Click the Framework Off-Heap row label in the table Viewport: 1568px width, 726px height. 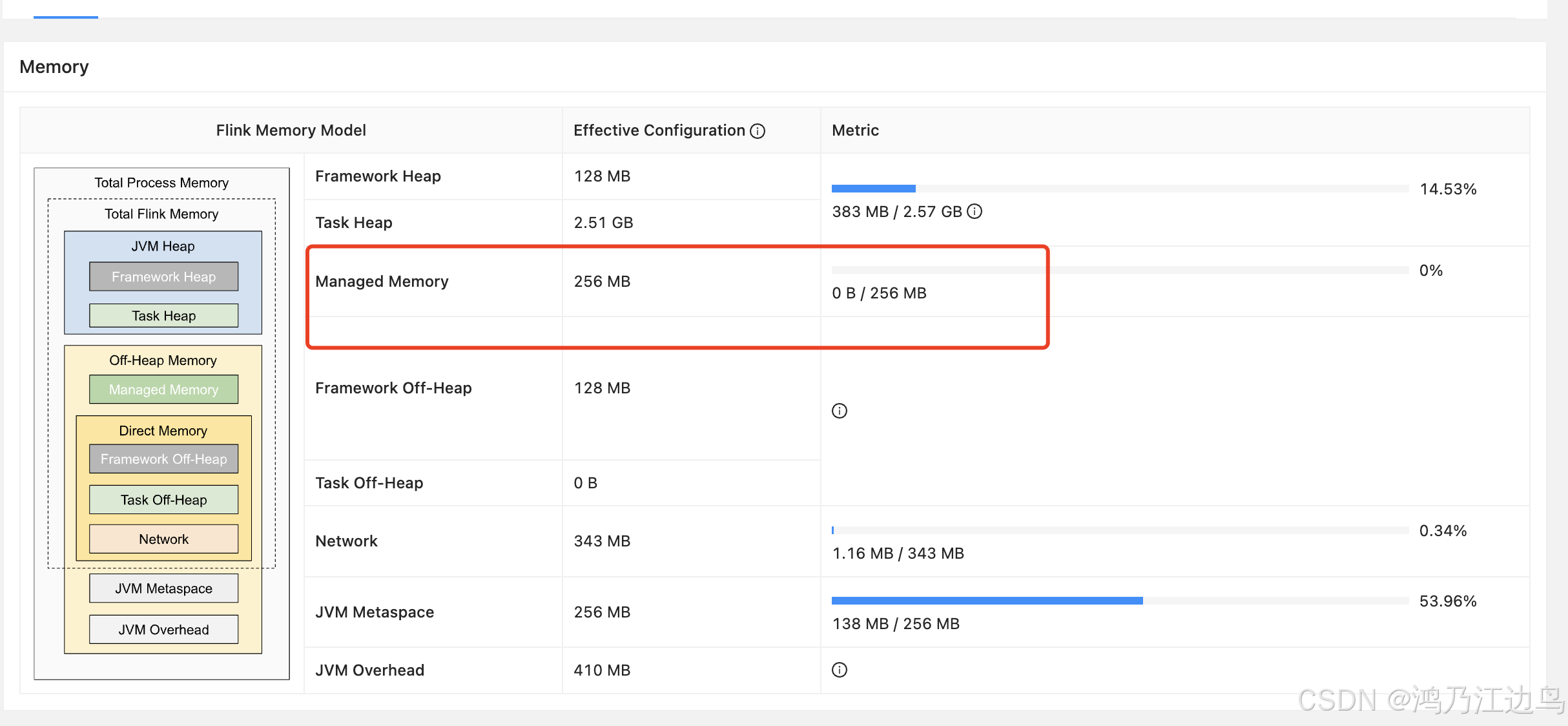(x=393, y=388)
